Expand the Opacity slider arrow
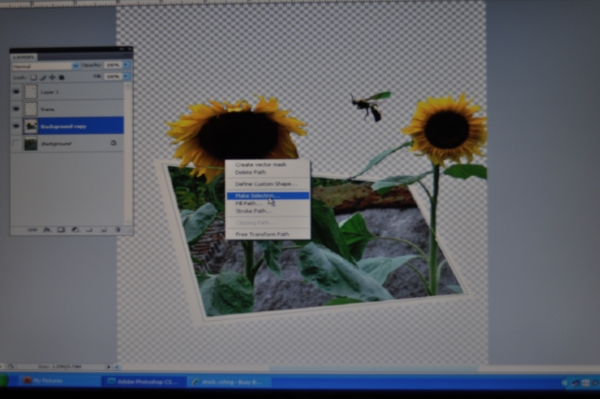The width and height of the screenshot is (600, 399). 126,65
